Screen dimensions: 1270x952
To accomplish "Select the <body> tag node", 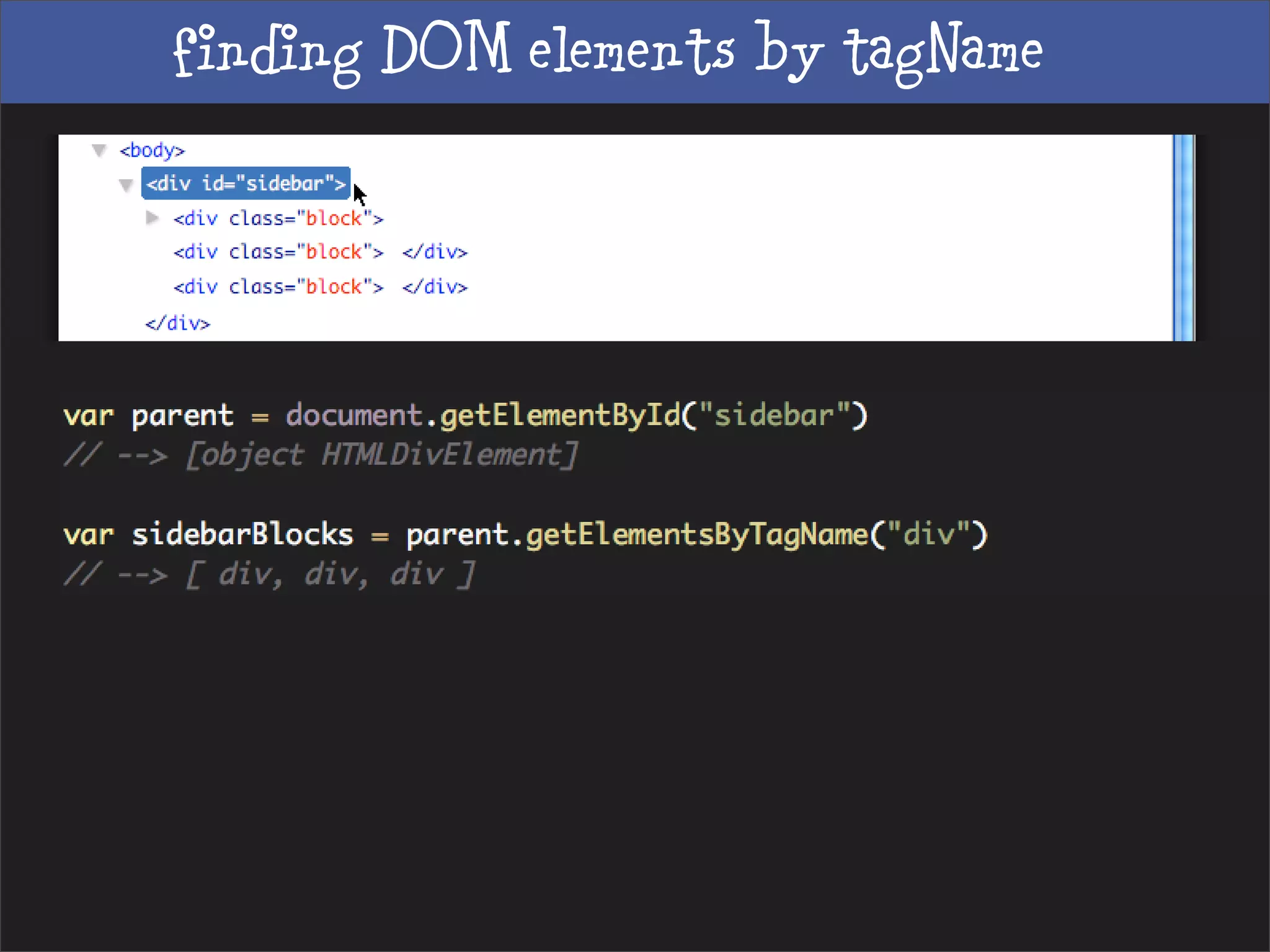I will [x=153, y=151].
